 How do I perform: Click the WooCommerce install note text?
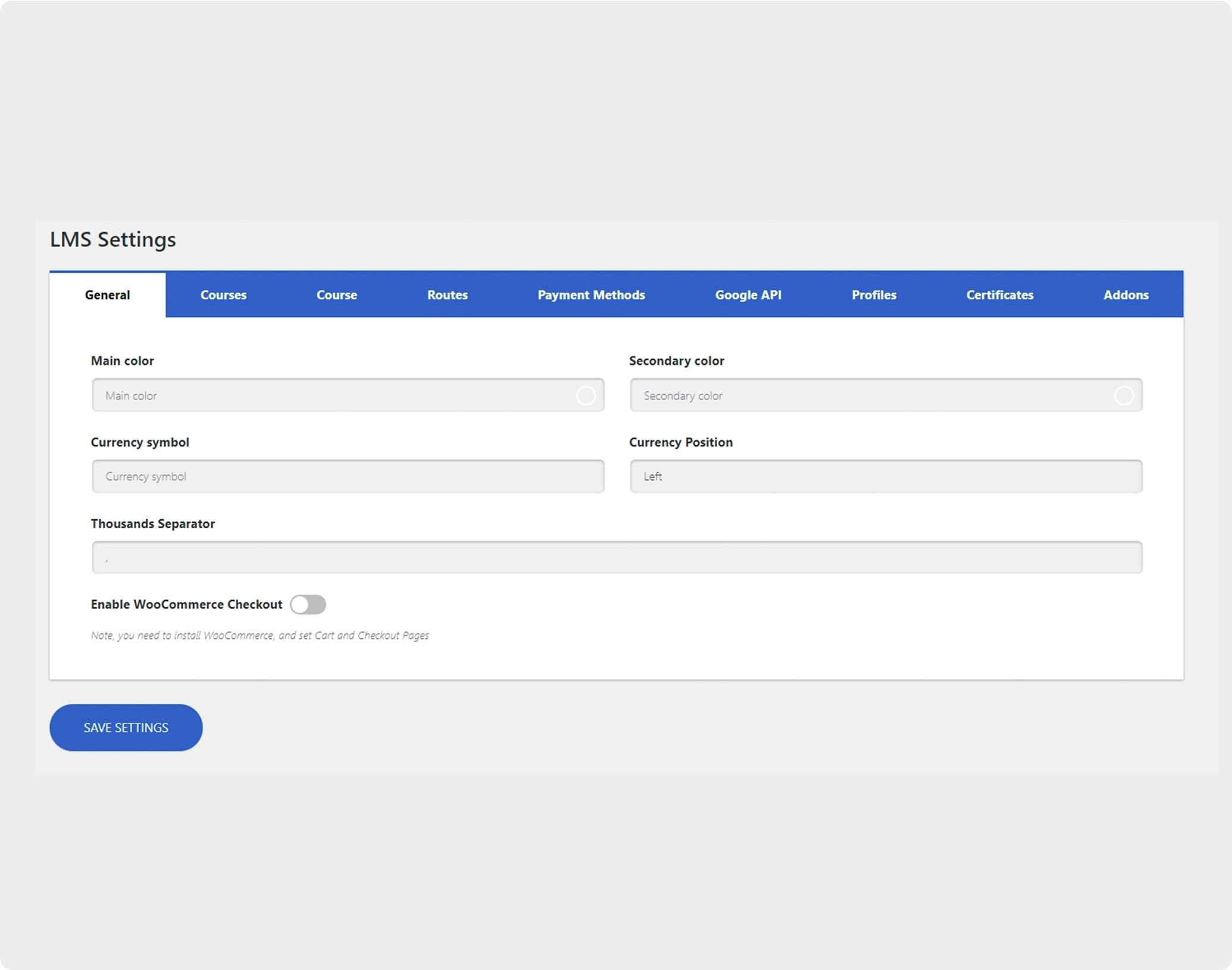259,635
